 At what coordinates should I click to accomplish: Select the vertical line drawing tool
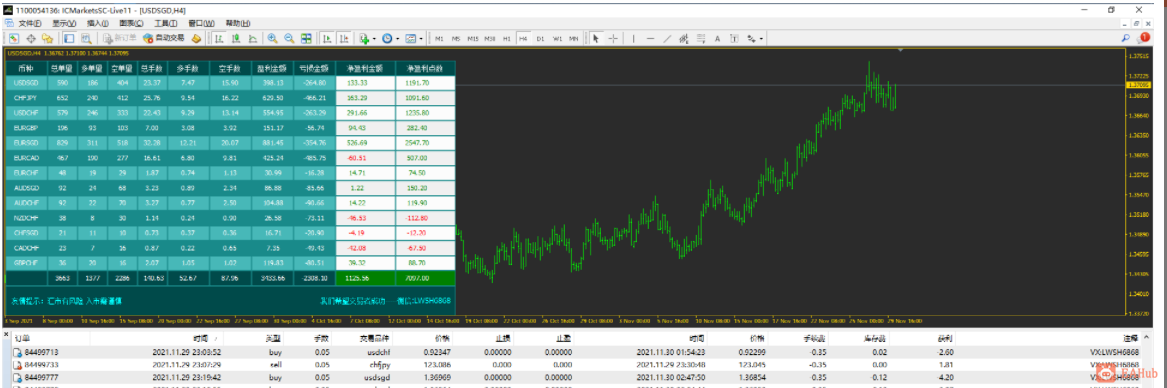[x=633, y=38]
